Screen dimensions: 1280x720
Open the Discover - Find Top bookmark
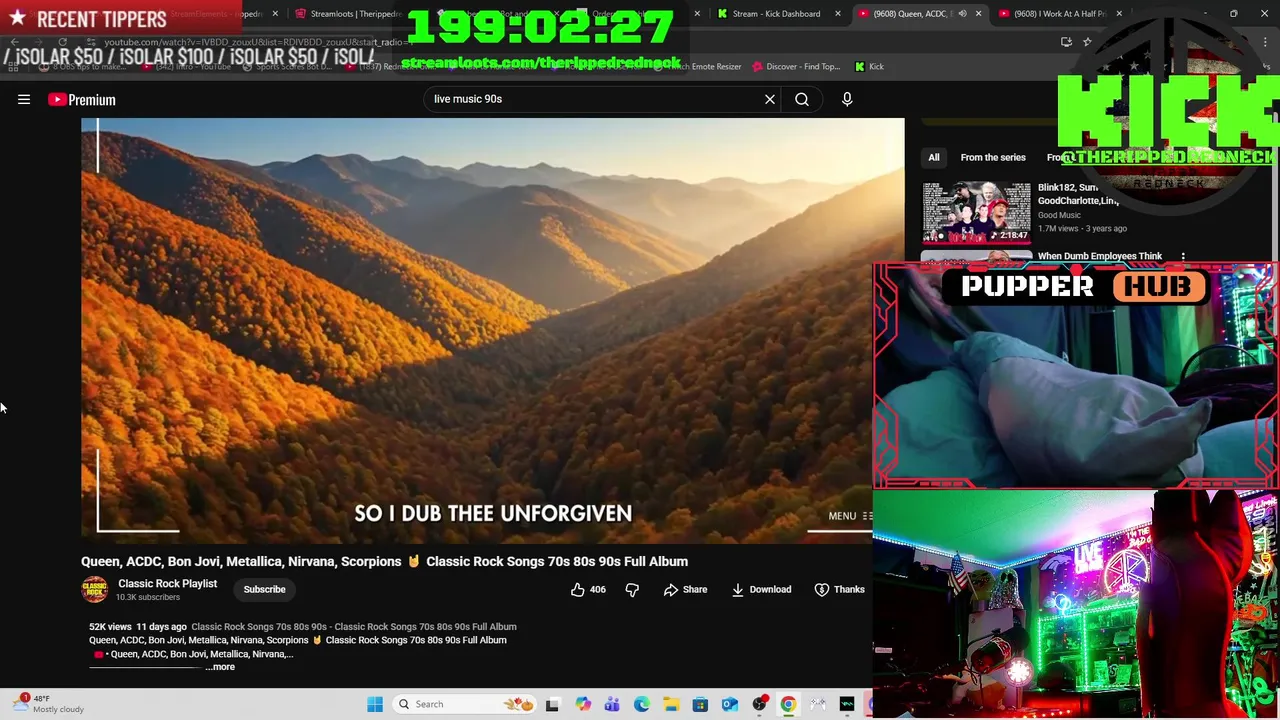[x=796, y=67]
